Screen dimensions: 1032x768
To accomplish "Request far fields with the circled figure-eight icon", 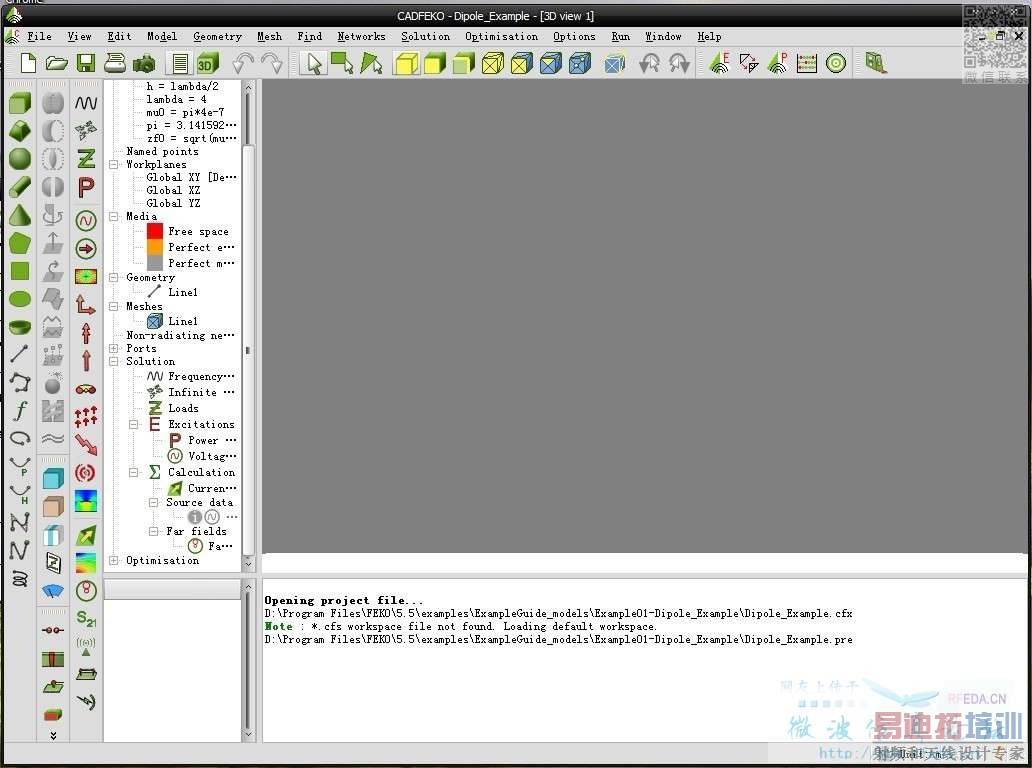I will coord(86,590).
